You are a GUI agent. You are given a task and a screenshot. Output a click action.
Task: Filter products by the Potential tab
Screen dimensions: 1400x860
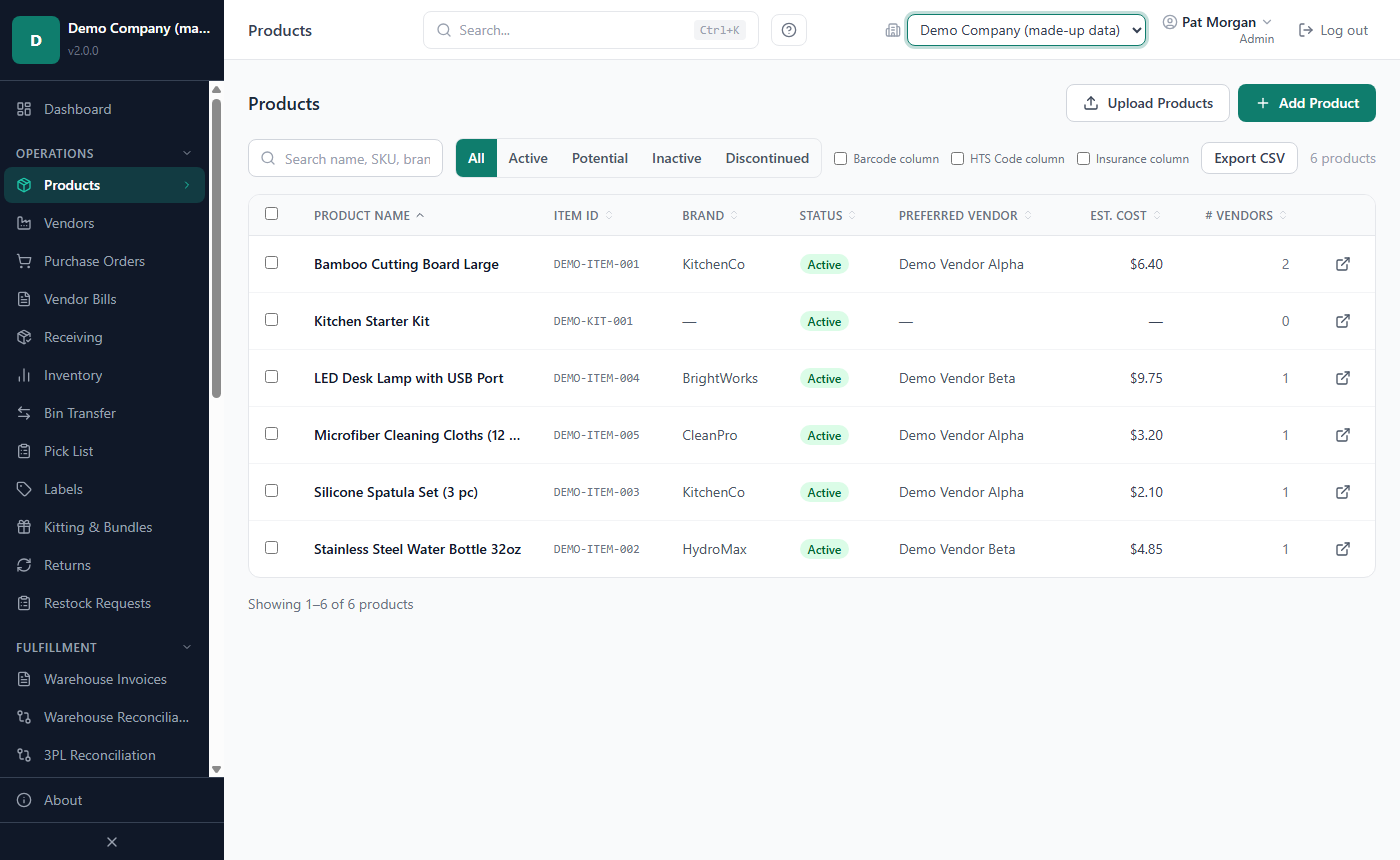[600, 158]
